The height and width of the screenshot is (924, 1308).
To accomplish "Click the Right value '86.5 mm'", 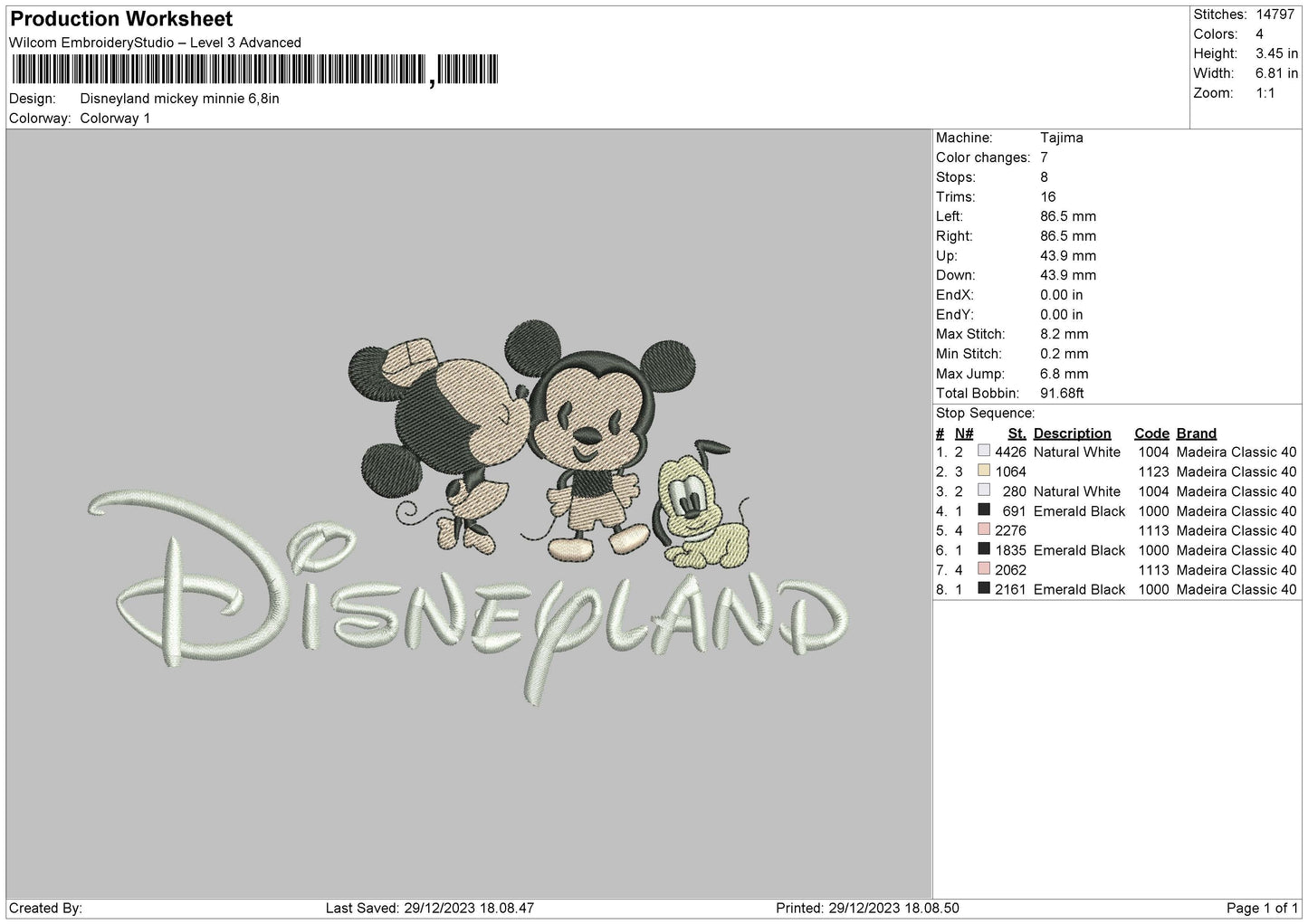I will tap(1068, 236).
